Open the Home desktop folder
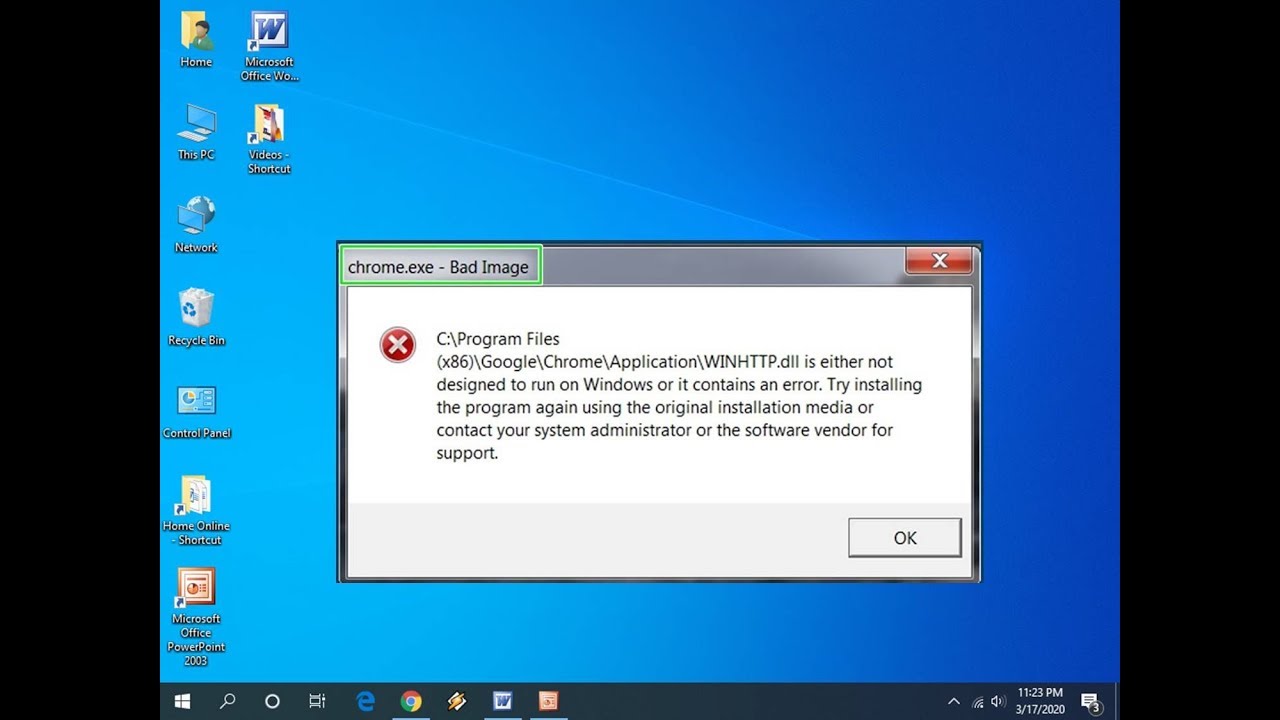Screen dimensions: 1280x720 point(196,40)
